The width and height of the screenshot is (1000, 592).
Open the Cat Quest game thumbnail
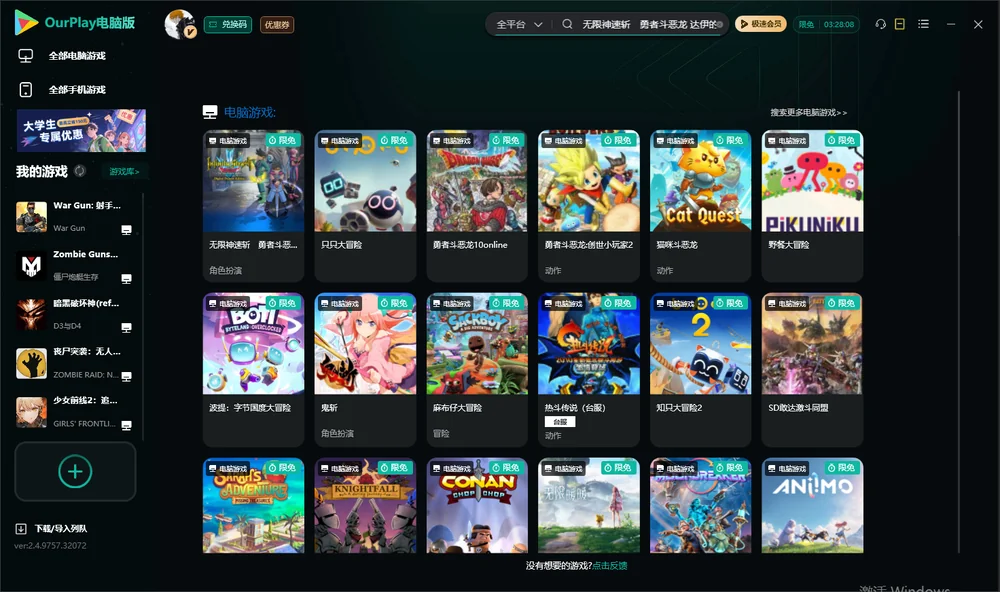pos(700,181)
